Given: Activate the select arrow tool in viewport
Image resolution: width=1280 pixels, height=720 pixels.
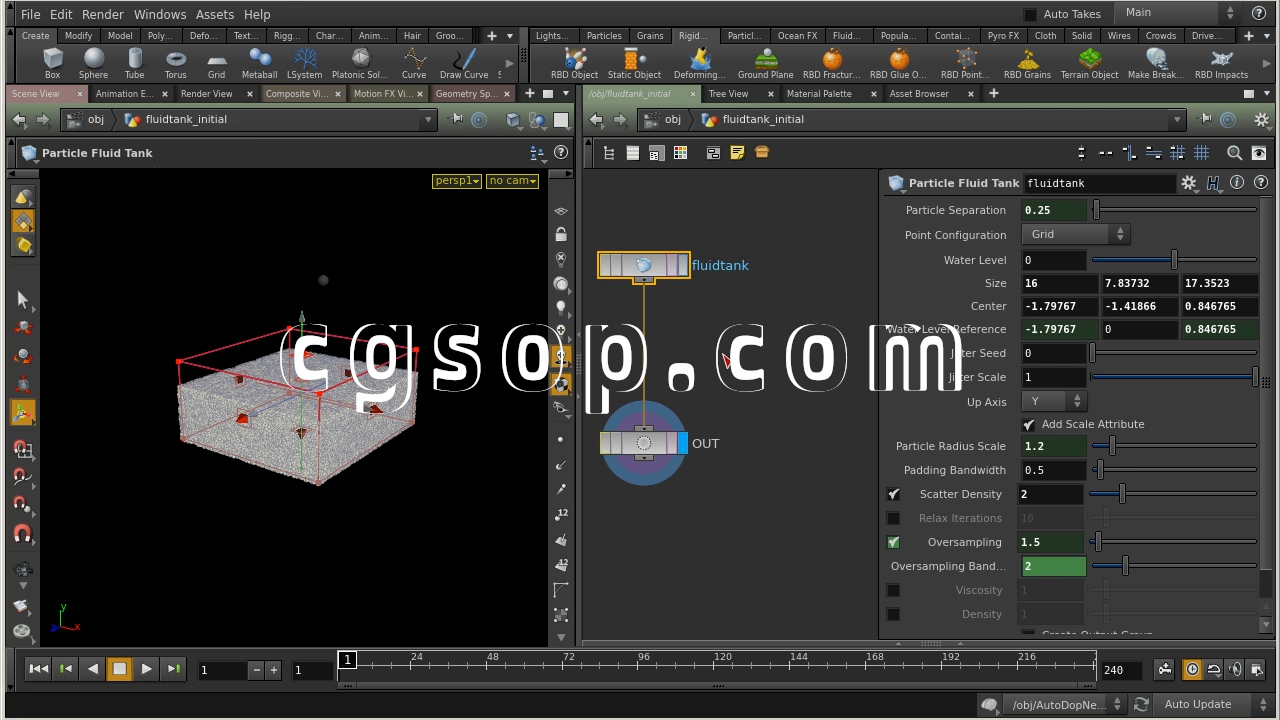Looking at the screenshot, I should point(22,300).
